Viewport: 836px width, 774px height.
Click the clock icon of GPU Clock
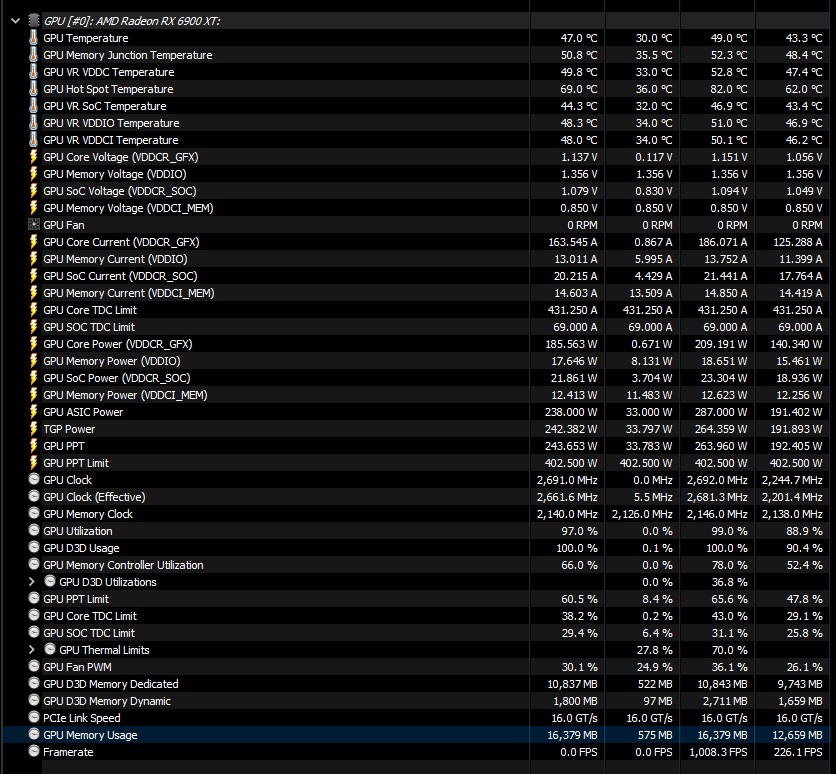pyautogui.click(x=34, y=479)
